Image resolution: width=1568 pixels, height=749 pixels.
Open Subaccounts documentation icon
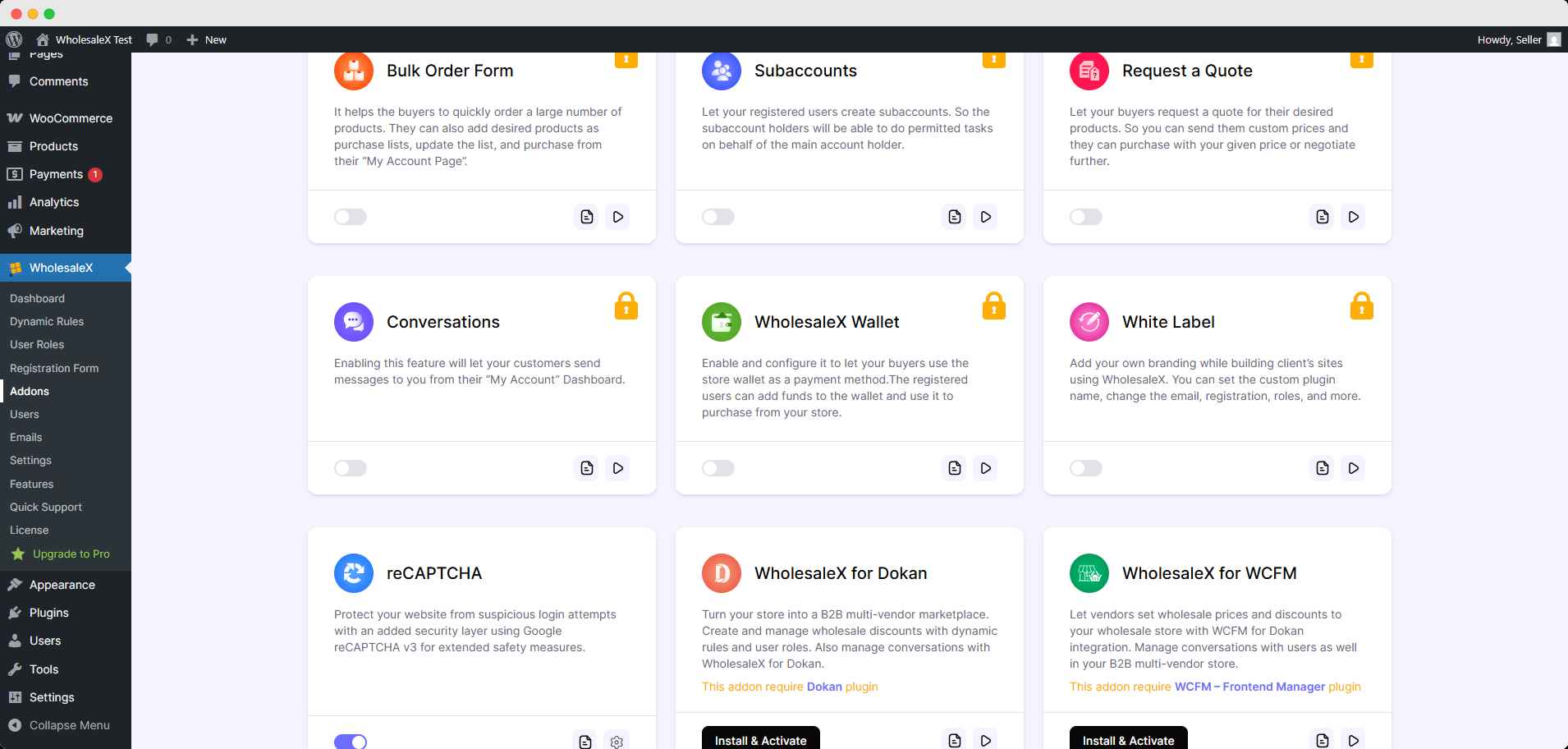pyautogui.click(x=955, y=217)
